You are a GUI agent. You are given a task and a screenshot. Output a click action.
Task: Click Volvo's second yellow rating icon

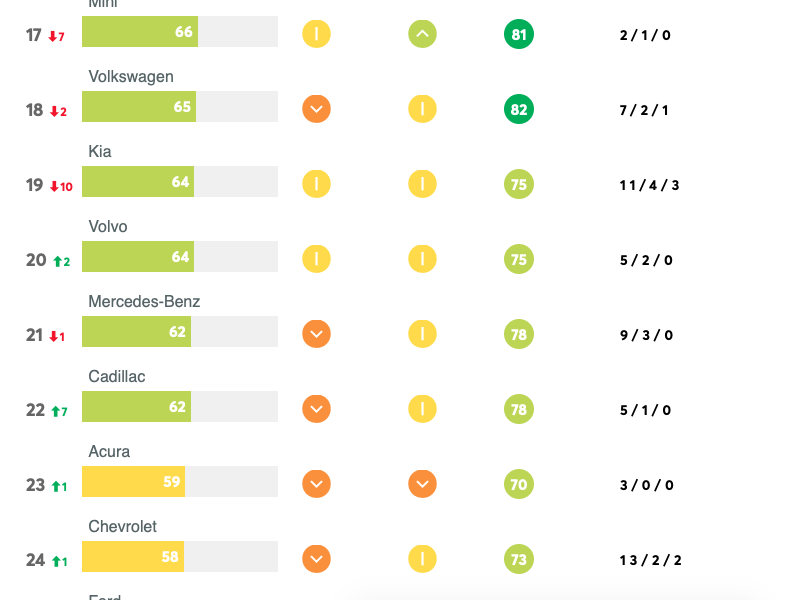422,259
